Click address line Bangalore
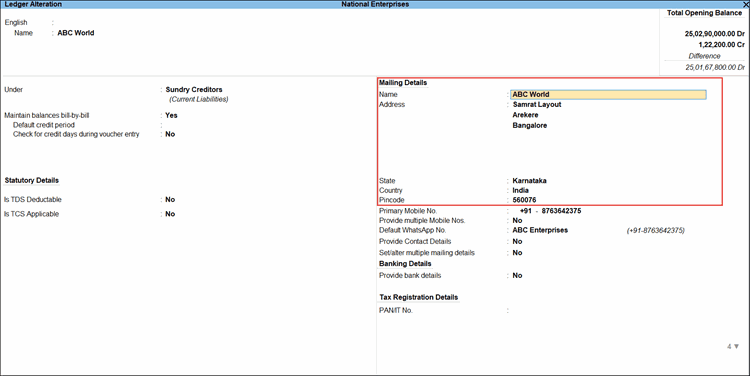Image resolution: width=750 pixels, height=376 pixels. (529, 126)
